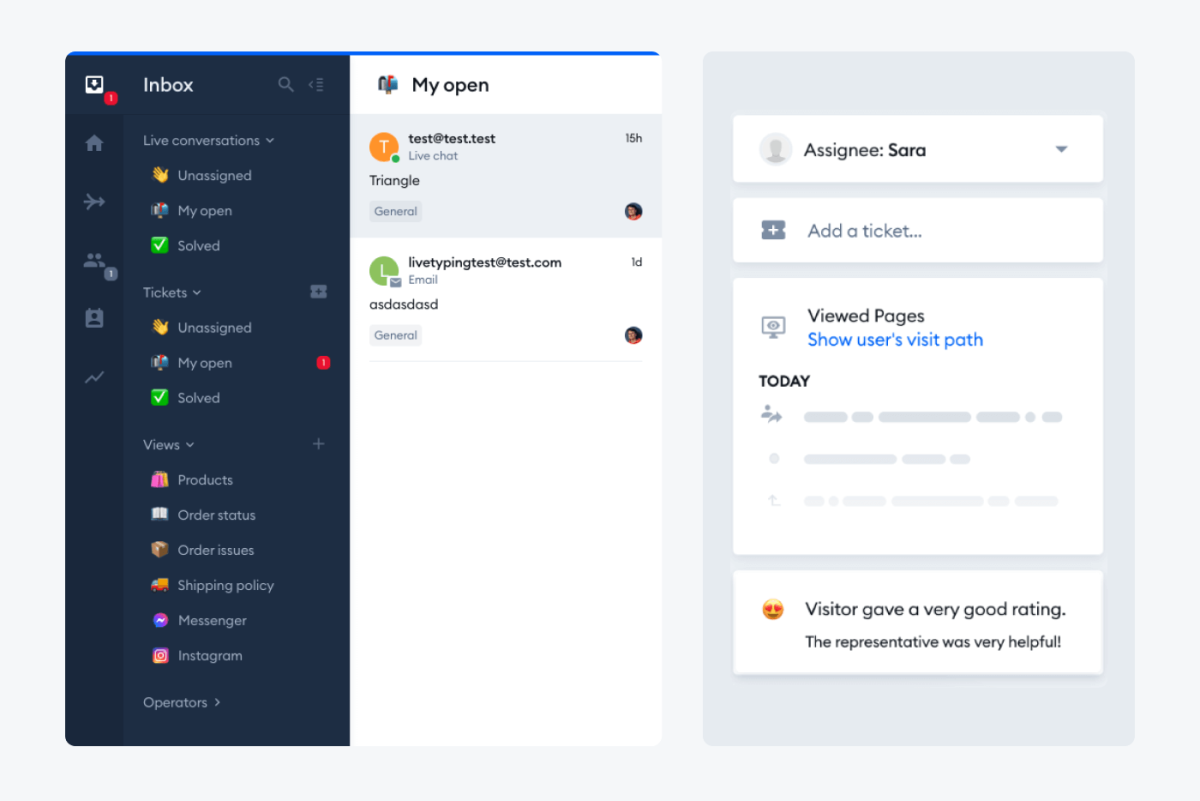The width and height of the screenshot is (1200, 801).
Task: Open Show user's visit path link
Action: point(895,340)
